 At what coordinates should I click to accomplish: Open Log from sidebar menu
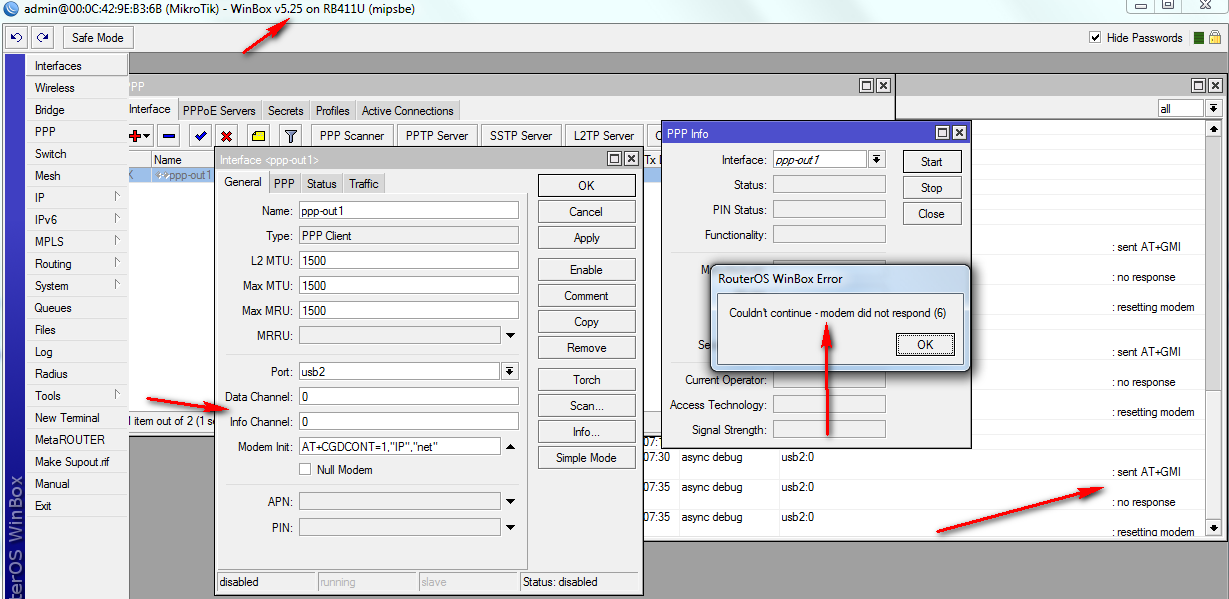click(x=77, y=352)
